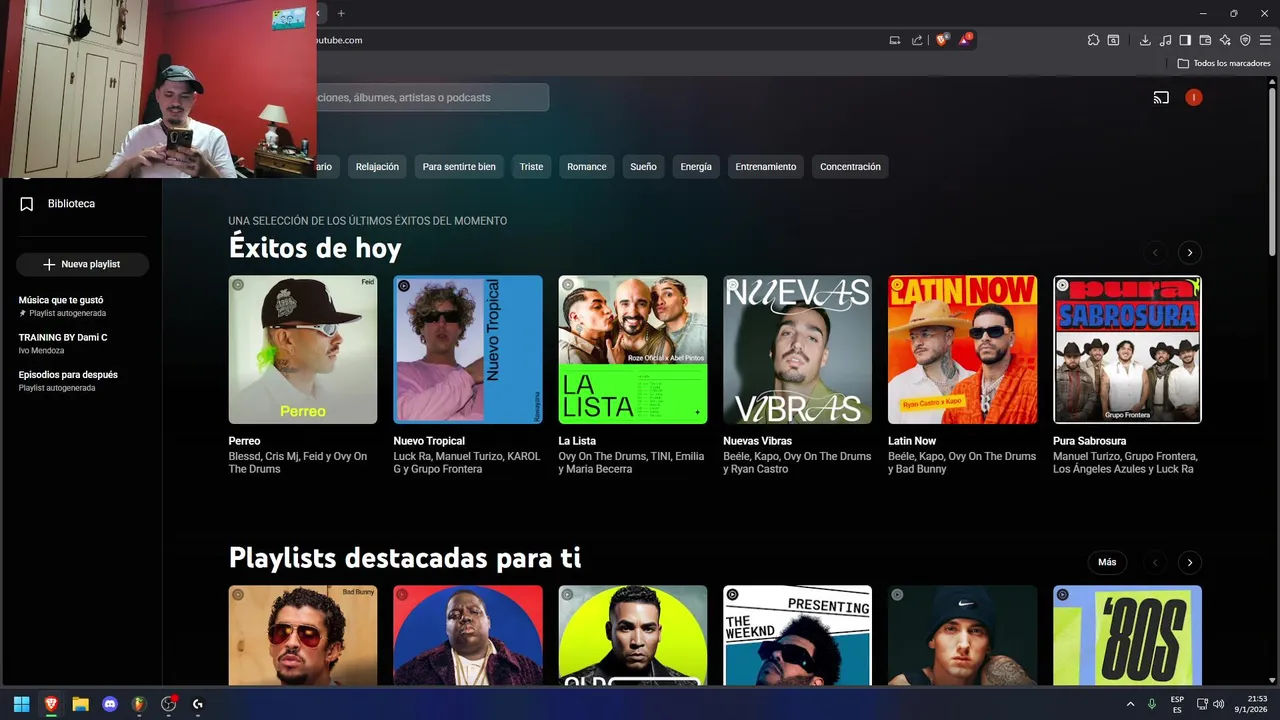
Task: Select the Triste mood chip
Action: 531,167
